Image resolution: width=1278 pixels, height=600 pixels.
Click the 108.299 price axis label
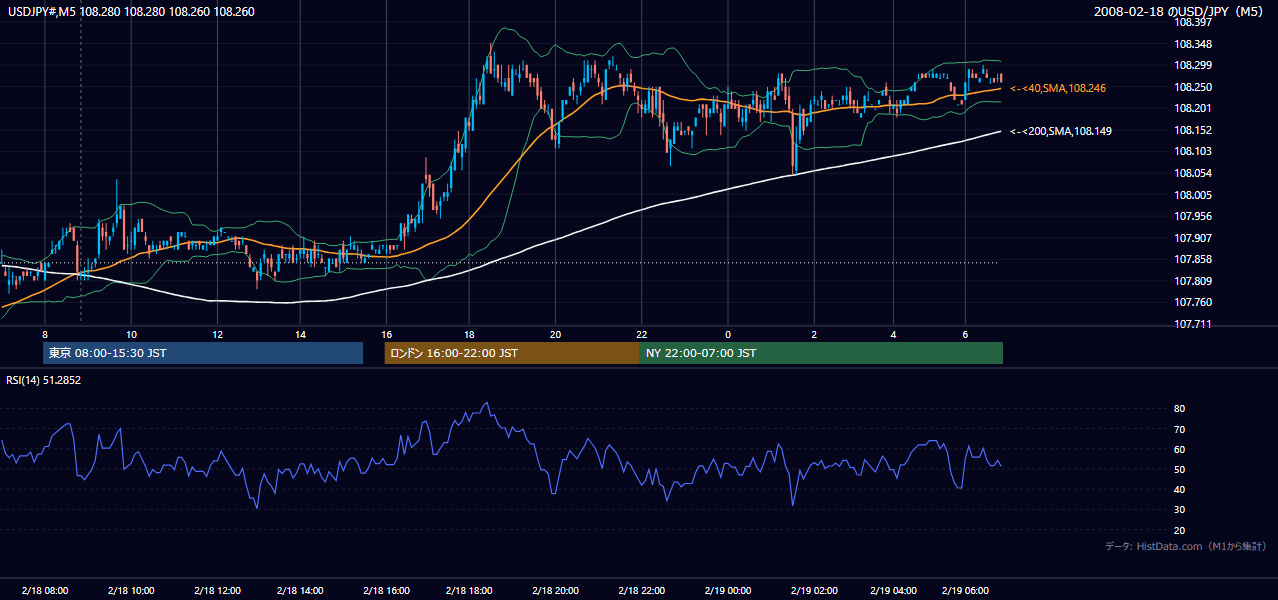(1193, 65)
